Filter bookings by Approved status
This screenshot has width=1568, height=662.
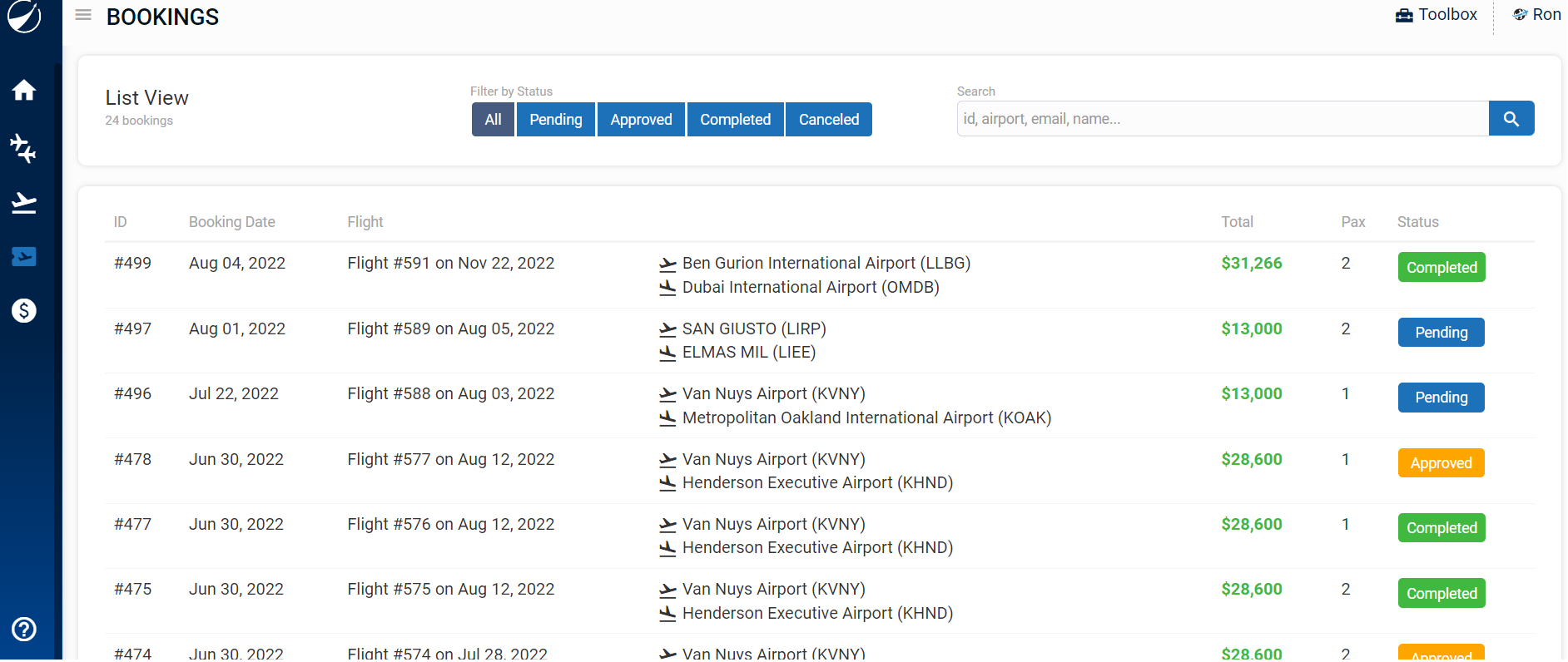pos(641,120)
